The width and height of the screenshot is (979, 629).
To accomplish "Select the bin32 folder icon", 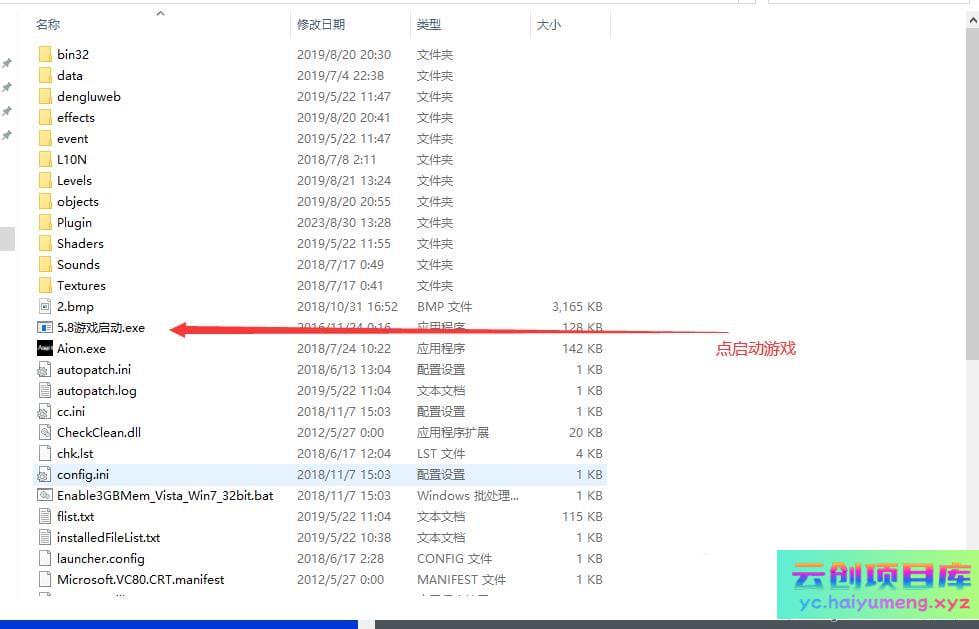I will [x=45, y=54].
